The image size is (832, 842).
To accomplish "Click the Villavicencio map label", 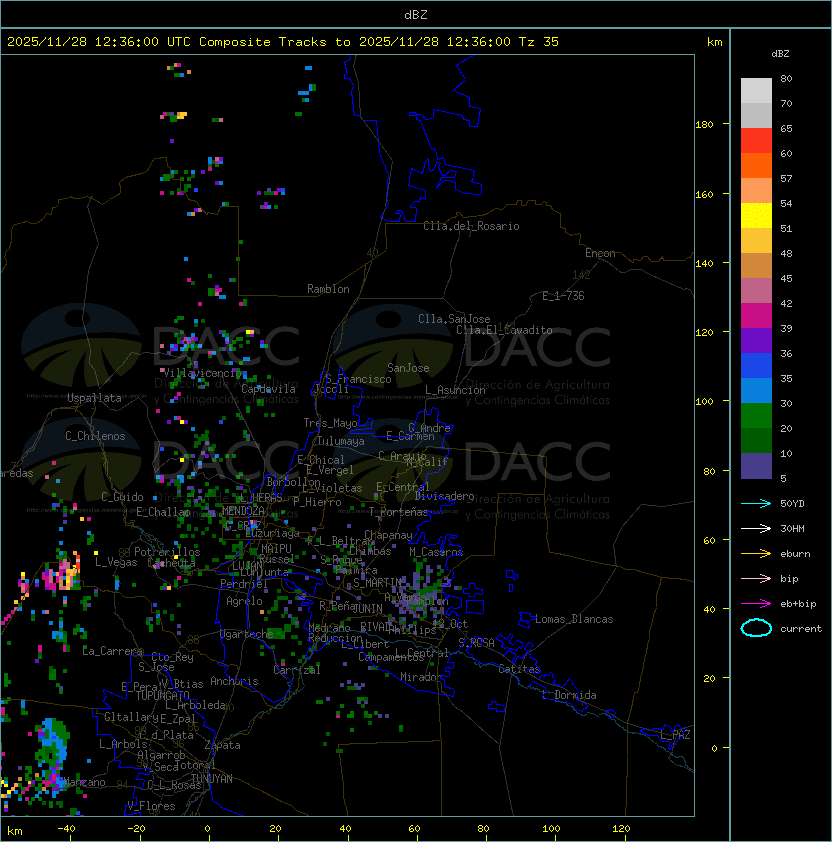I will (202, 373).
